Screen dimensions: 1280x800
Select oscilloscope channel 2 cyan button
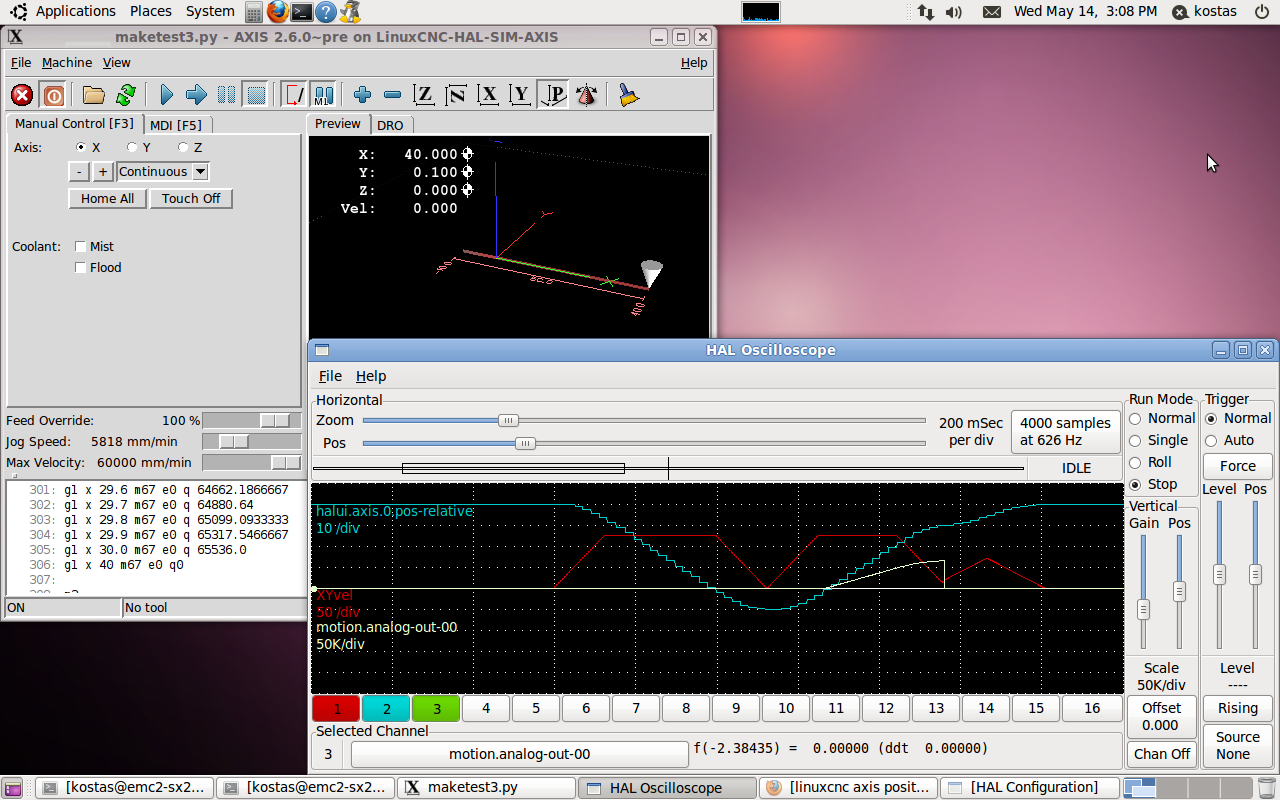coord(386,709)
